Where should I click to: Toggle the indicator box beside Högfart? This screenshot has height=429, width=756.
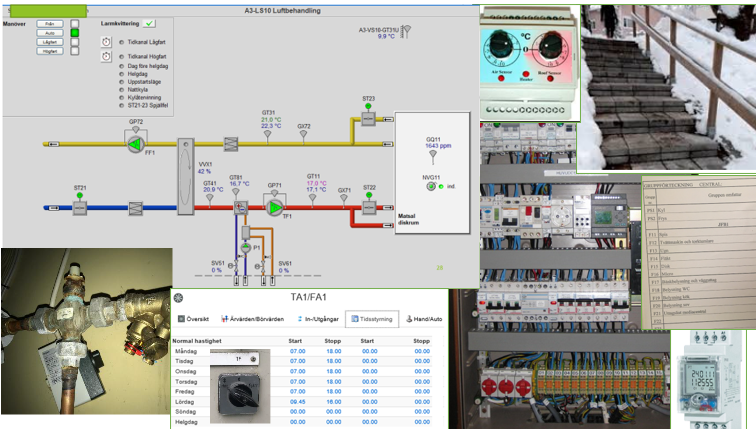point(75,51)
